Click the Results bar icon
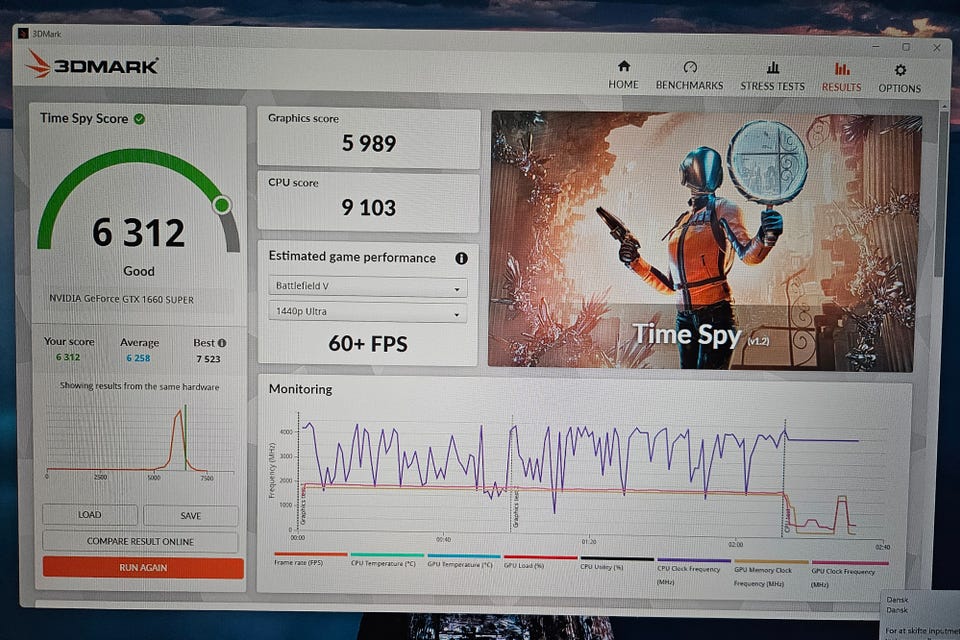 pos(842,69)
